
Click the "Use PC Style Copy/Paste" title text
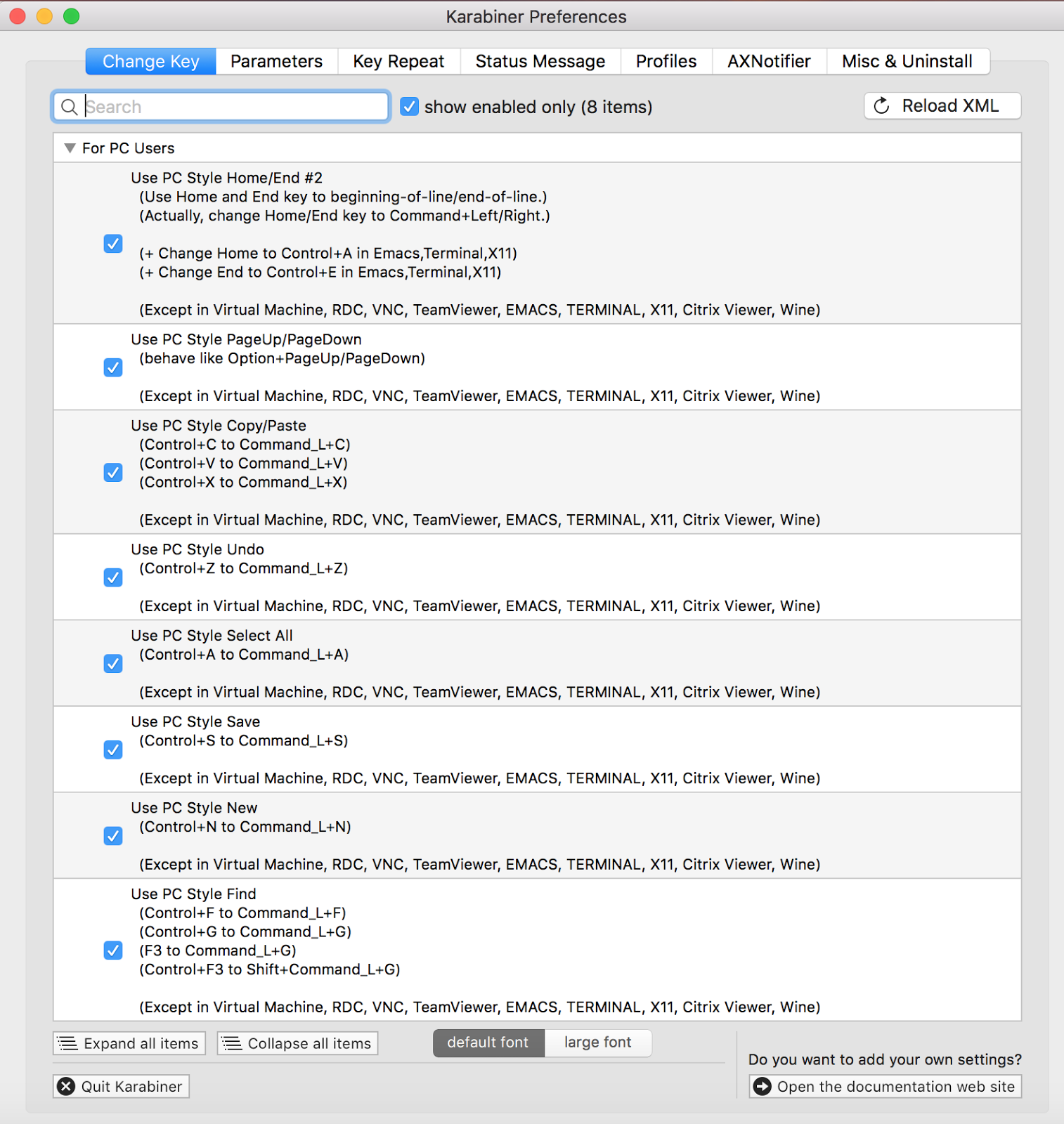219,426
